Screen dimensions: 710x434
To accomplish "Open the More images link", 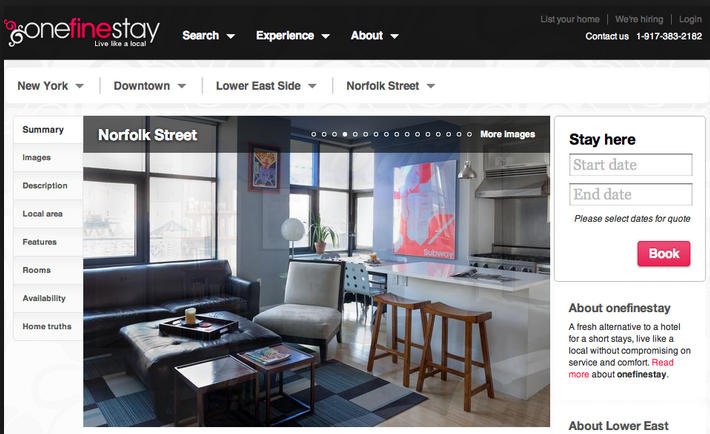I will (508, 134).
